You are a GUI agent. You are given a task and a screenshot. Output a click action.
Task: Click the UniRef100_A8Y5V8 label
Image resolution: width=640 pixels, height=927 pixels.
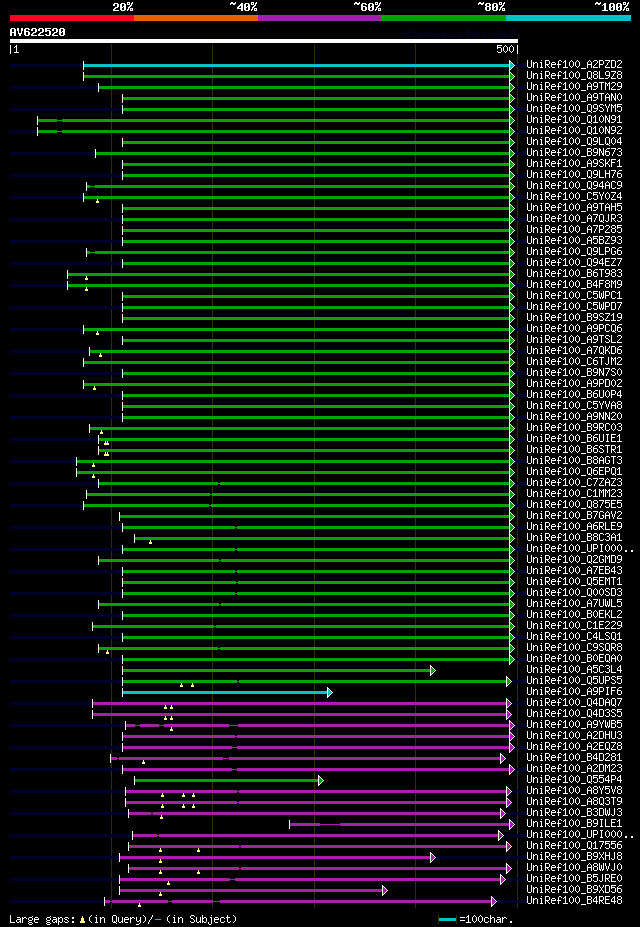pyautogui.click(x=574, y=791)
